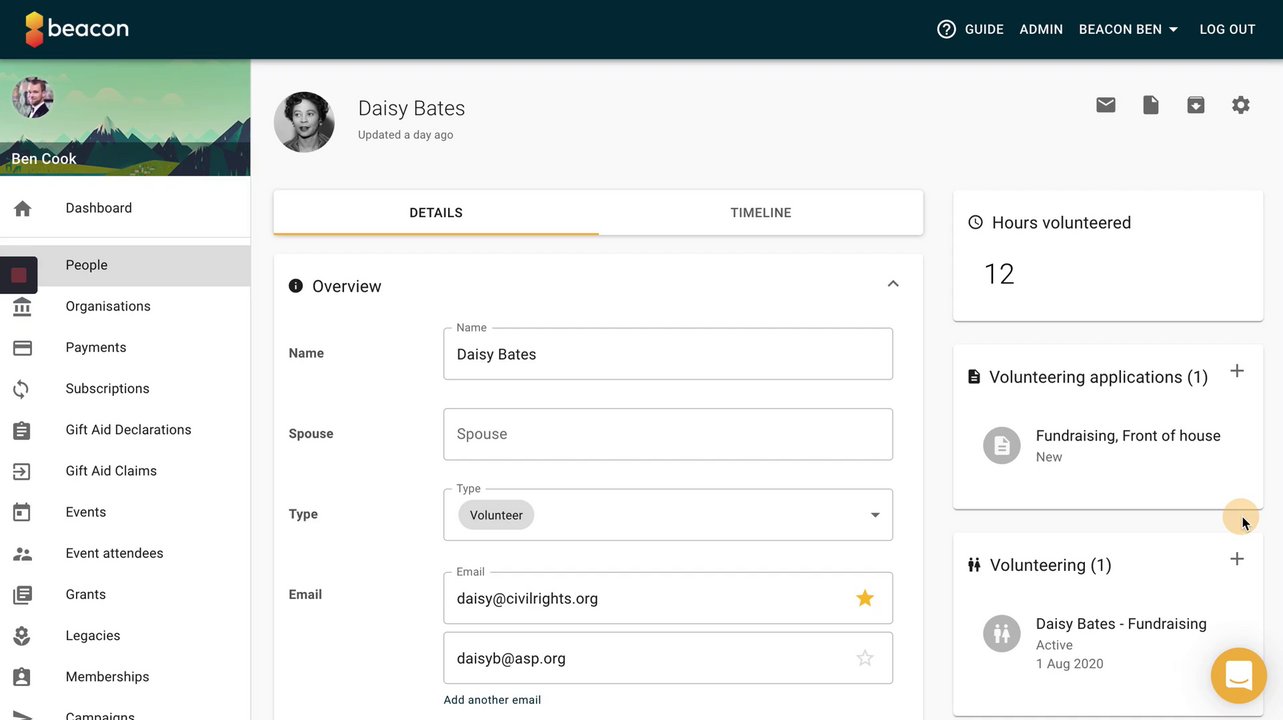Click the document icon beside the envelope
The image size is (1283, 720).
[x=1151, y=105]
